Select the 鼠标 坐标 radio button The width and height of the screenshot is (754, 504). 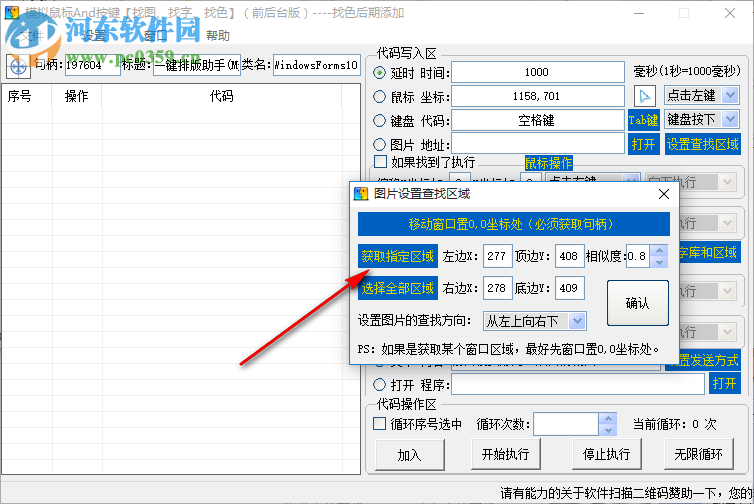pos(379,97)
